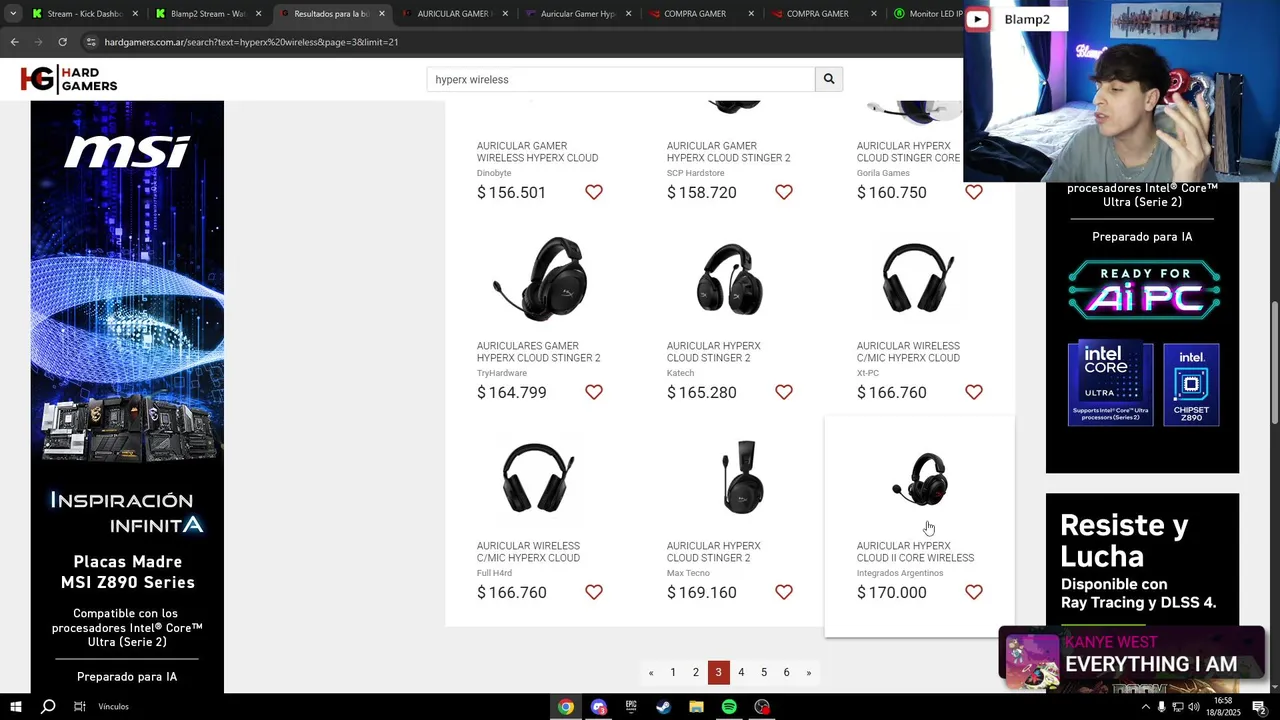This screenshot has height=720, width=1280.
Task: Open Chrome tab search dropdown
Action: [x=13, y=14]
